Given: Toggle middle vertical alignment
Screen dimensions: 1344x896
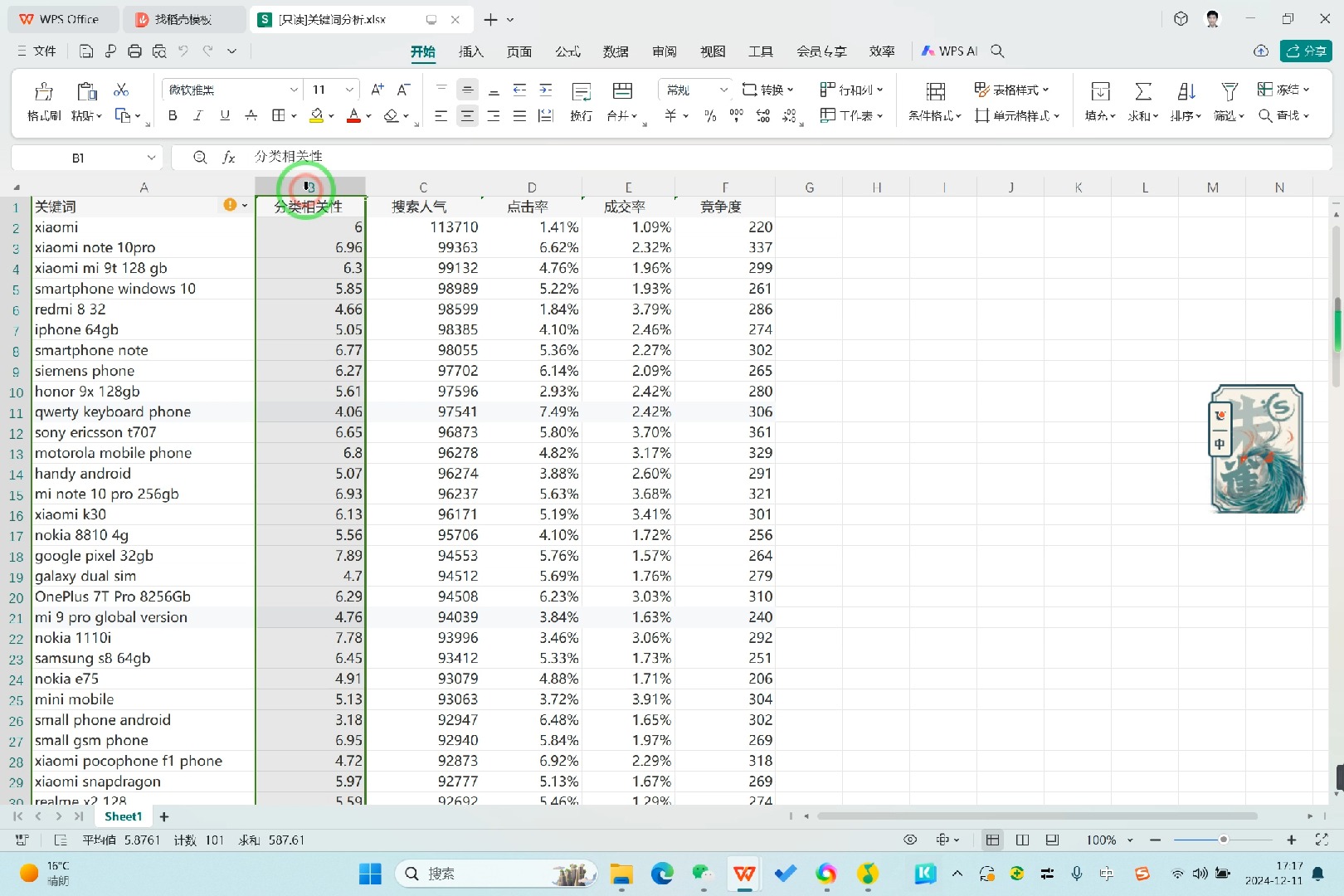Looking at the screenshot, I should coord(467,90).
